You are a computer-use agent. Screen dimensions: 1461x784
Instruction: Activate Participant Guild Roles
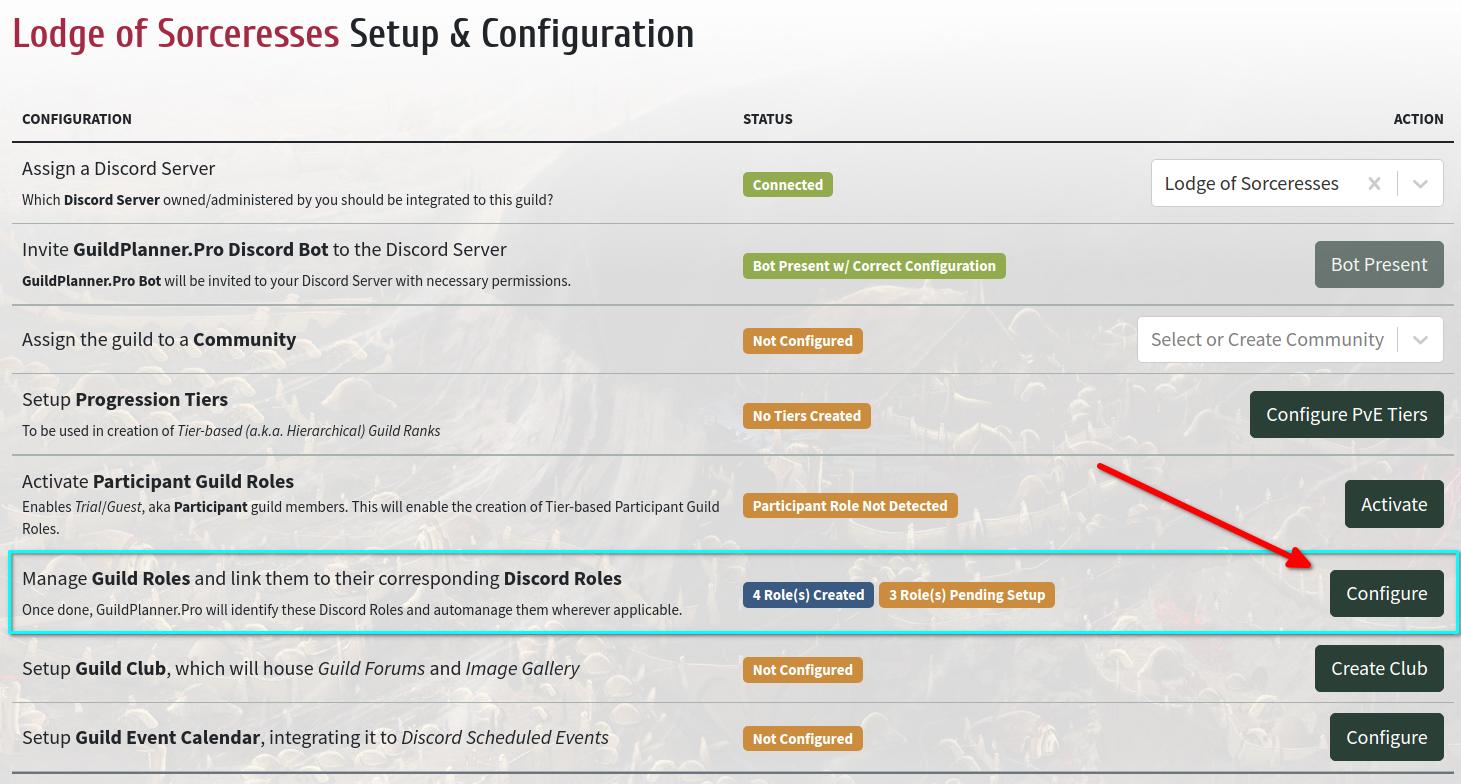[1394, 504]
